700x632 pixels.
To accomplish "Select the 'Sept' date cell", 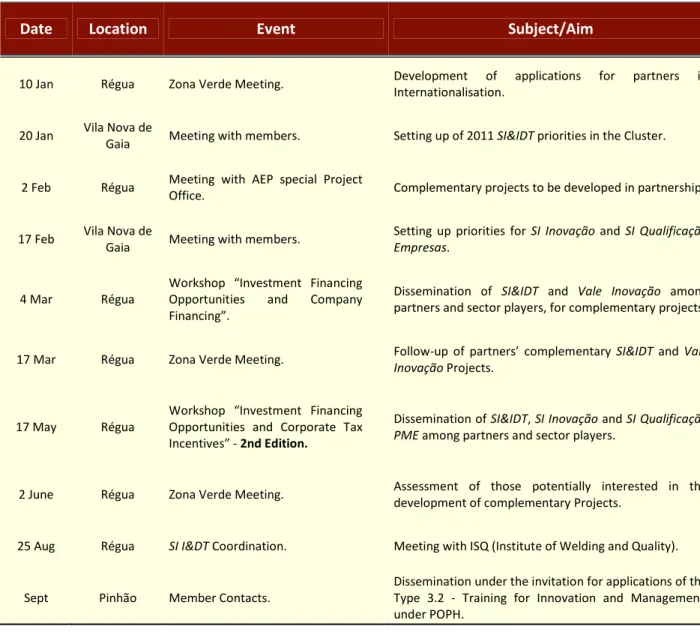I will 36,598.
